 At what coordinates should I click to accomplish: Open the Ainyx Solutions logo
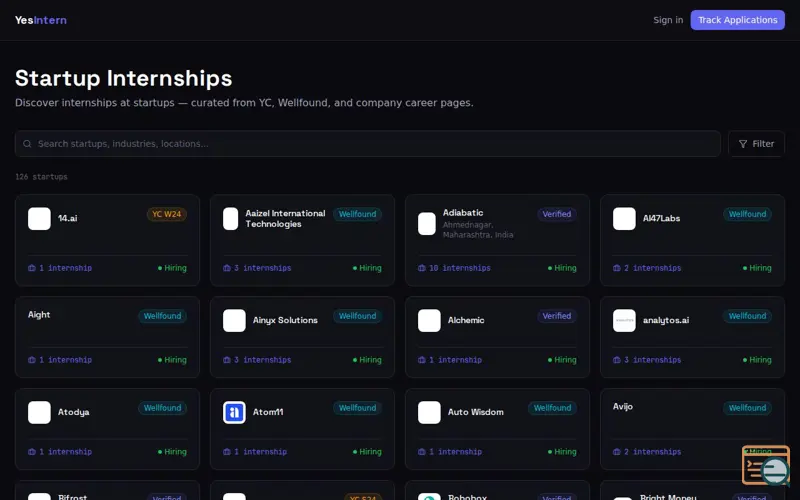point(234,320)
